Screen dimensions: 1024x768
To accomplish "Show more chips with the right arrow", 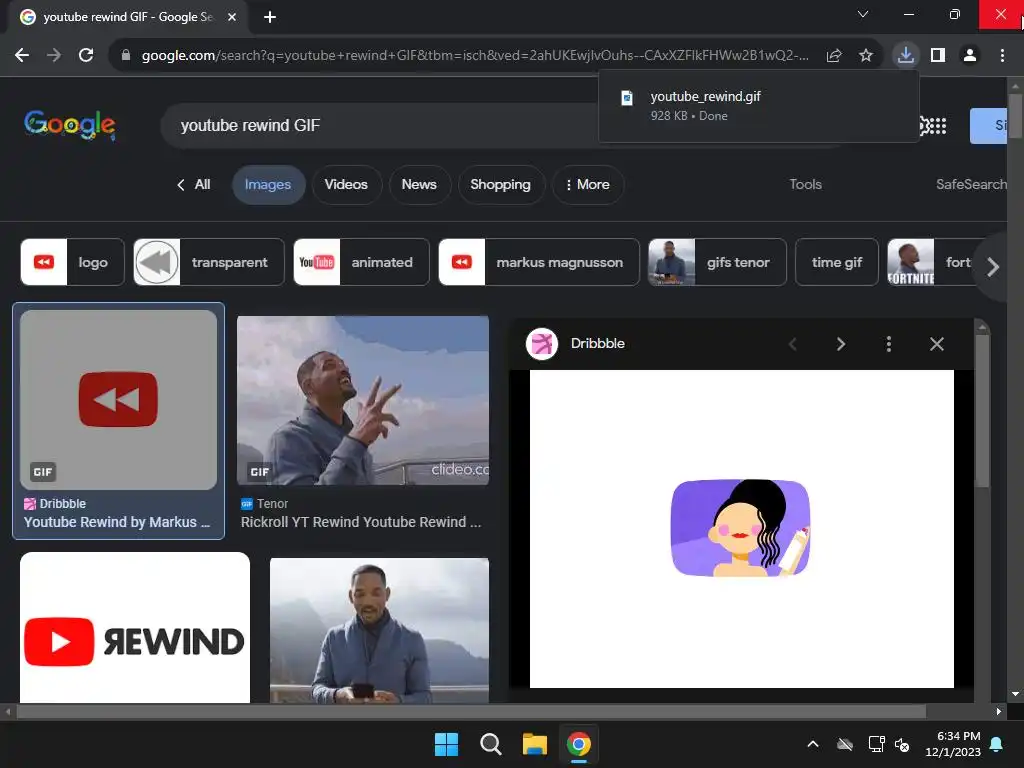I will click(993, 267).
